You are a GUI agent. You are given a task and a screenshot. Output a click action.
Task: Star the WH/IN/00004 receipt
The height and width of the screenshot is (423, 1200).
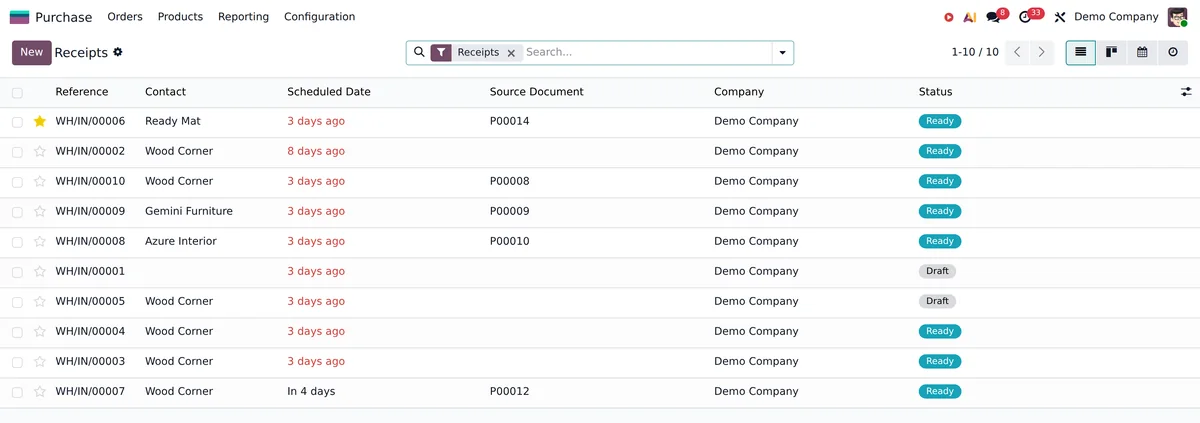[x=40, y=331]
